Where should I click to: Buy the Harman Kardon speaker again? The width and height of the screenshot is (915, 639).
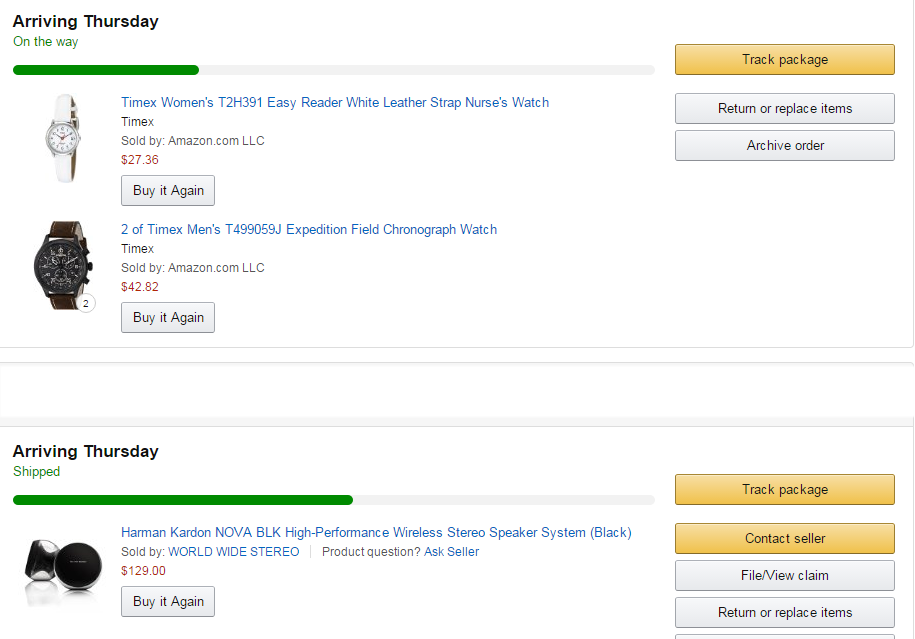(x=168, y=602)
